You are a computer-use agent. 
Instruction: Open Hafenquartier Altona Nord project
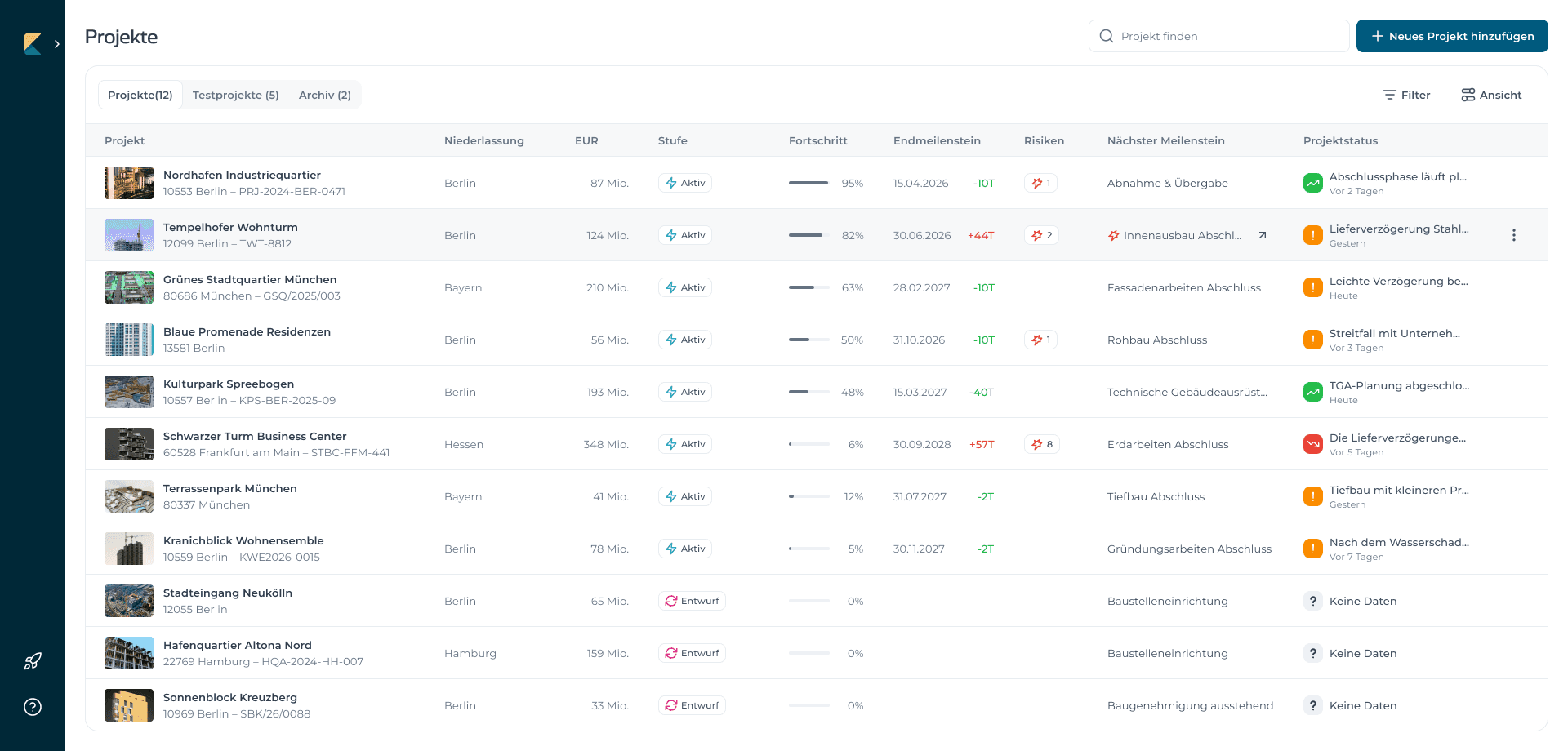point(238,645)
